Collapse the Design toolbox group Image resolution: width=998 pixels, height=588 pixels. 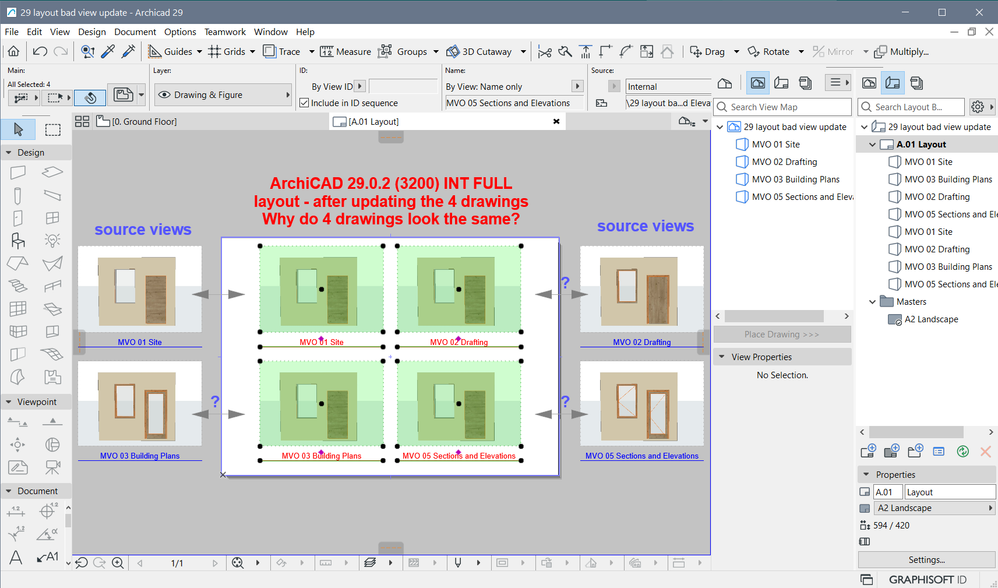pos(9,153)
